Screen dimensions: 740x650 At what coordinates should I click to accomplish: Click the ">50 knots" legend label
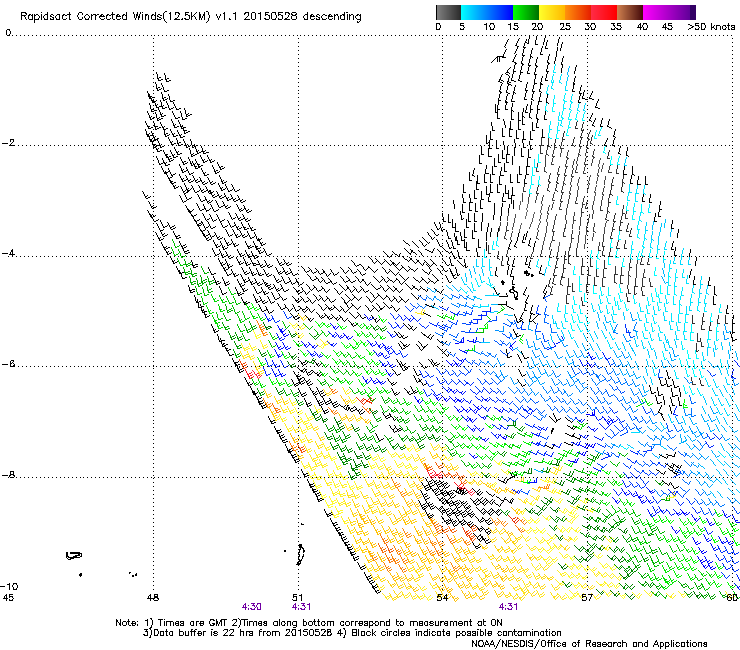(x=711, y=27)
